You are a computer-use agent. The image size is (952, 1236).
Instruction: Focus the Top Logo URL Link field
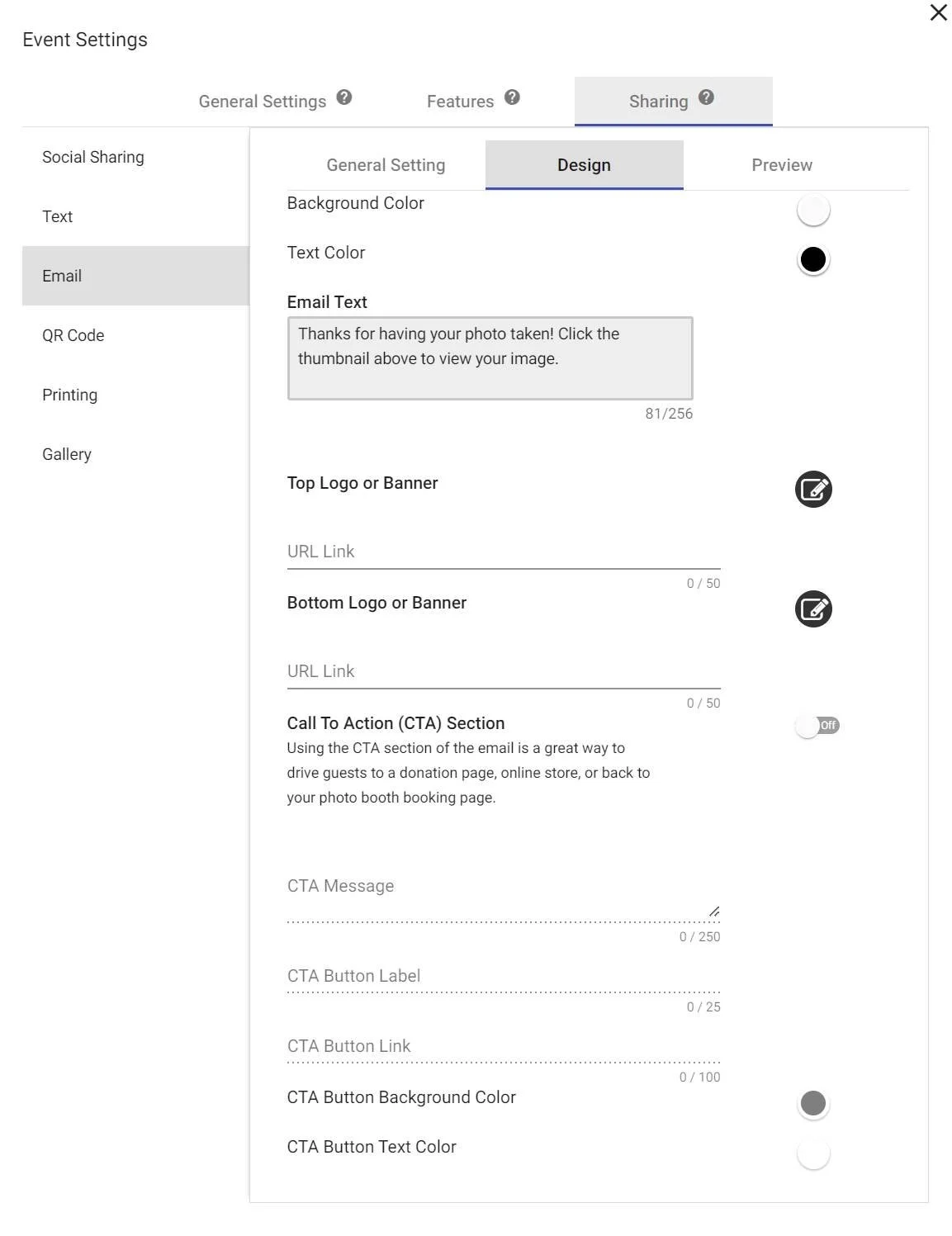click(504, 552)
